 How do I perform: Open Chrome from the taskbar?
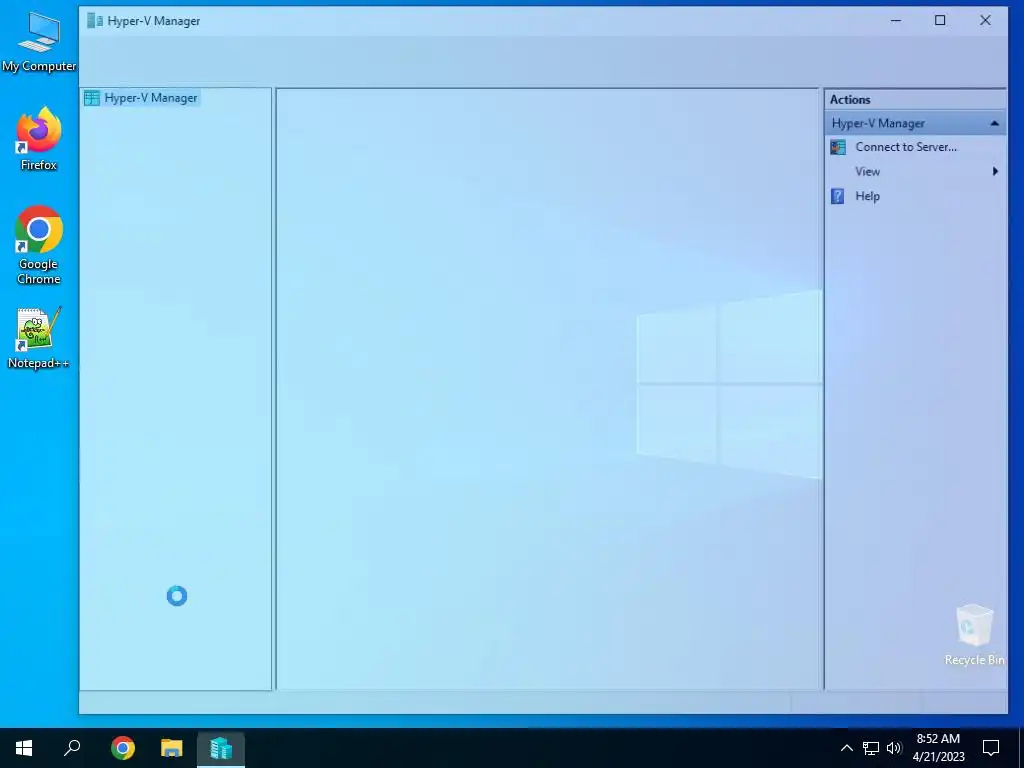click(123, 748)
